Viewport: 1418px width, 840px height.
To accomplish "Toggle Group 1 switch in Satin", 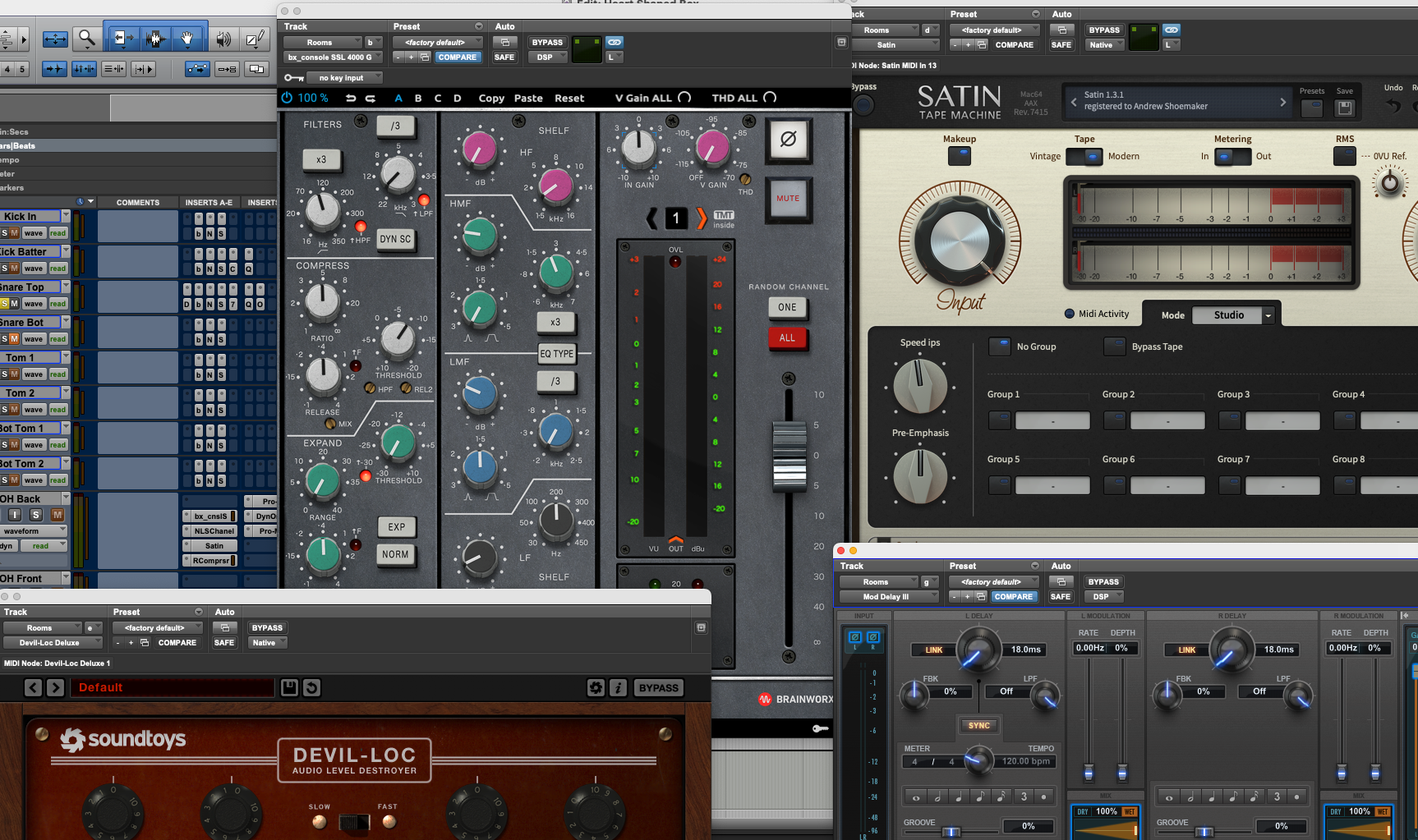I will click(x=1000, y=420).
